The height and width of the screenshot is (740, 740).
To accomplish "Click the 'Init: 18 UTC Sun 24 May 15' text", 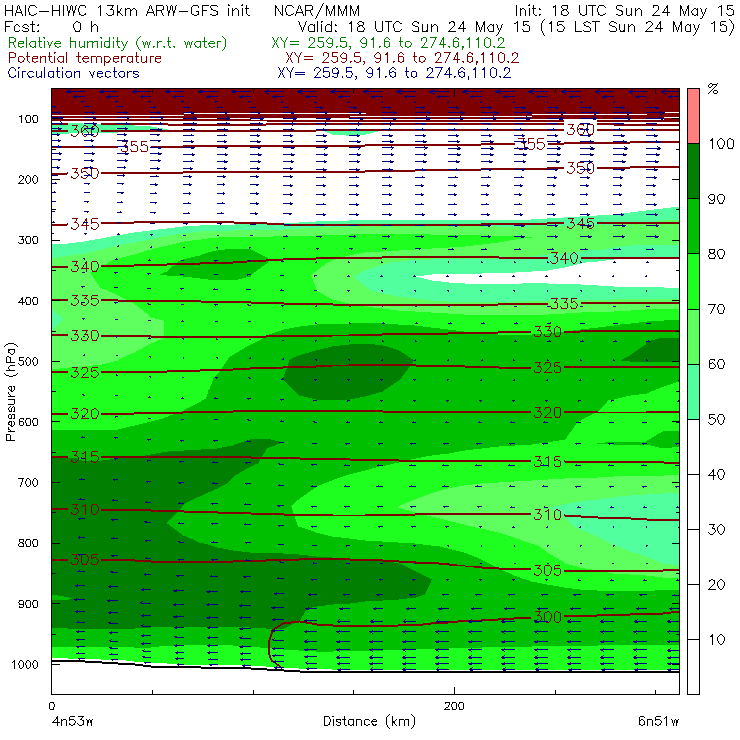I will (624, 11).
